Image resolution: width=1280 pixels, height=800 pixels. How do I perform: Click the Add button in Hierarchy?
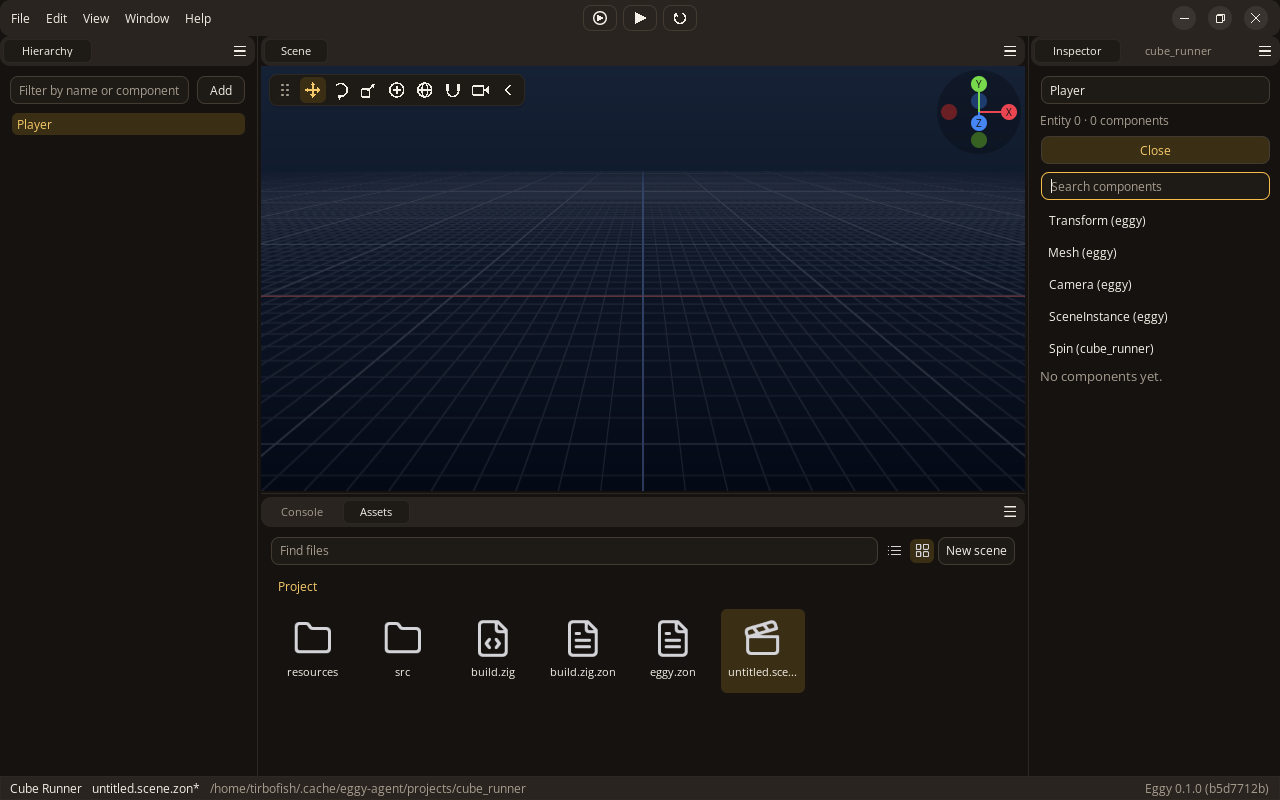[x=221, y=90]
